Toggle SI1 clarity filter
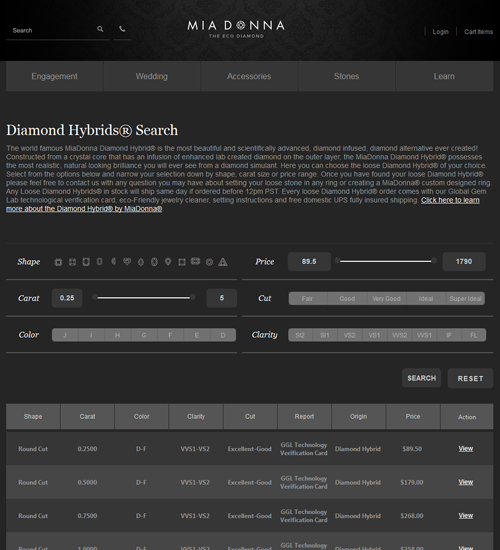This screenshot has width=500, height=550. click(325, 335)
